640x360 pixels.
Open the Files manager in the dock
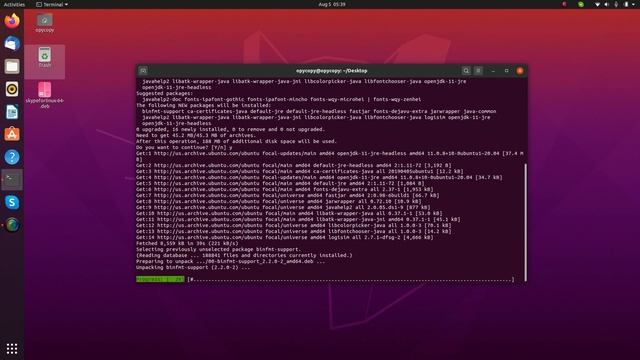[12, 66]
